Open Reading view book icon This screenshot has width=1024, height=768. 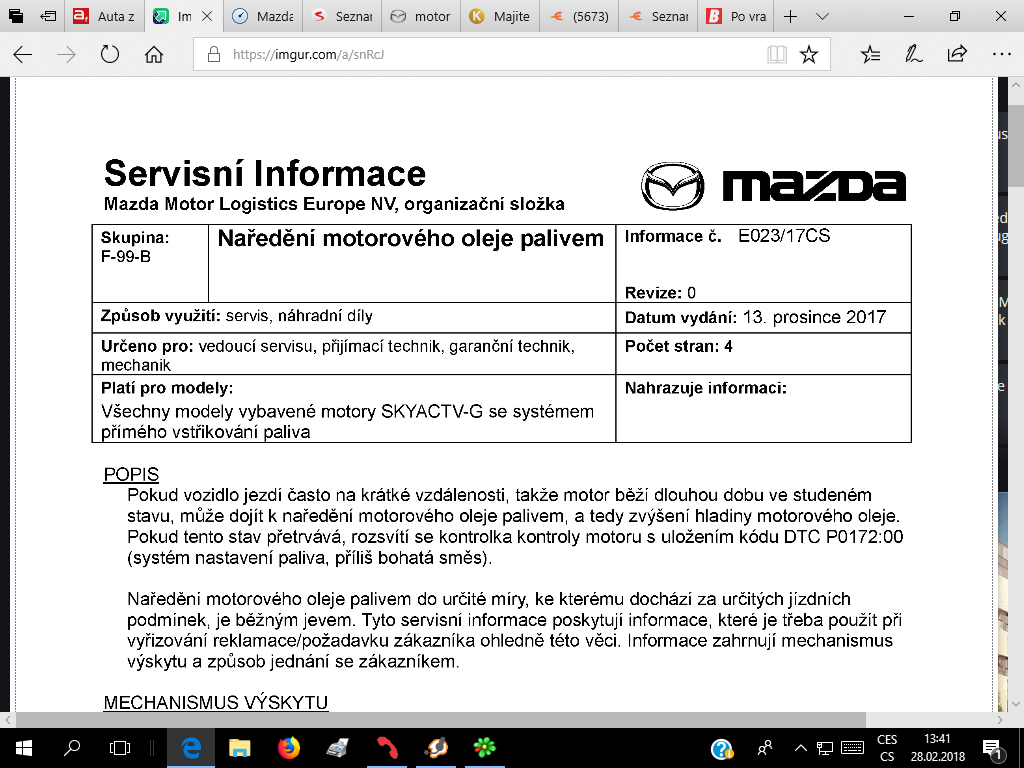777,55
